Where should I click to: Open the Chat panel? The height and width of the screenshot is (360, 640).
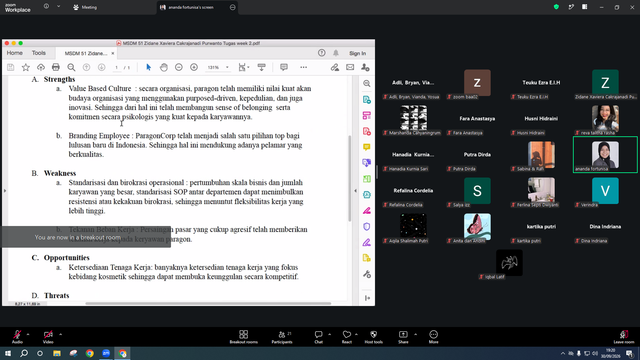[x=318, y=337]
